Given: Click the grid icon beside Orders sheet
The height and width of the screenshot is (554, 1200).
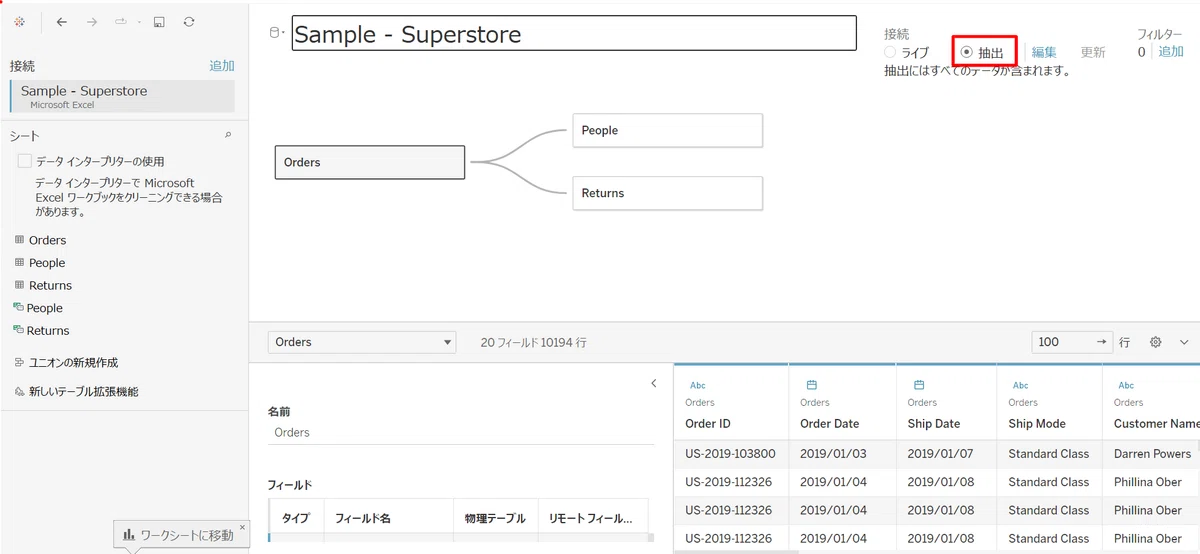Looking at the screenshot, I should pos(19,240).
